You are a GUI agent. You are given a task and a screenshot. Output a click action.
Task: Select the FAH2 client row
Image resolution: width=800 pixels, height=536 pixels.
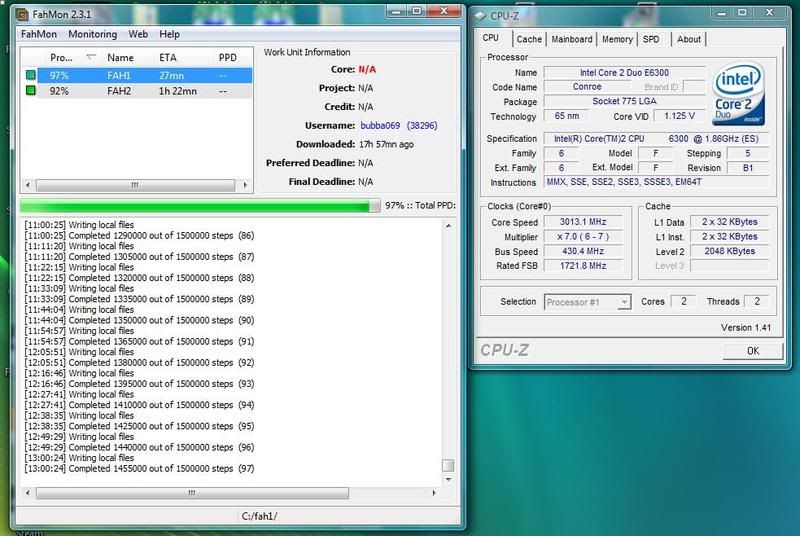137,91
